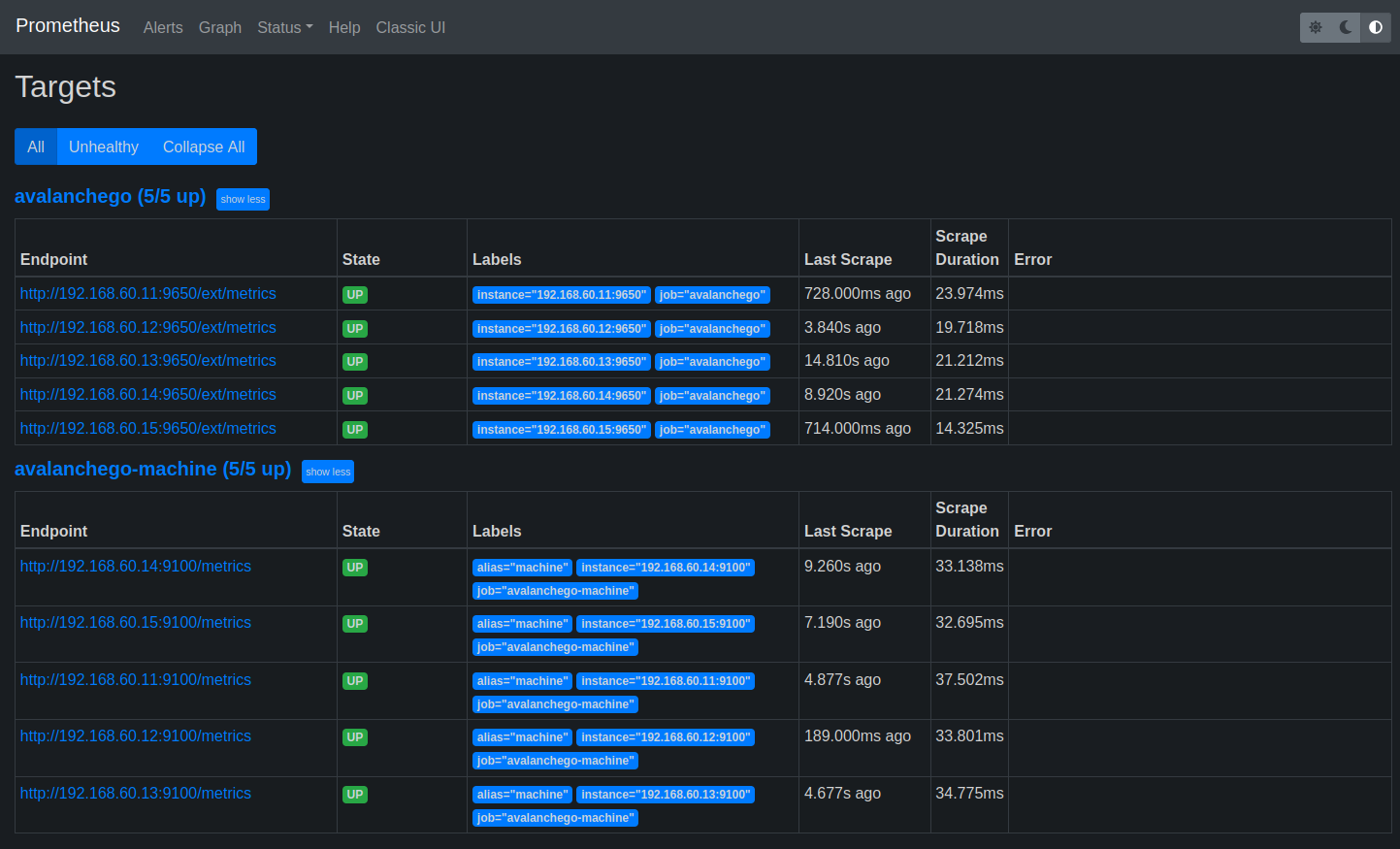Click the avalanchego-machine (5/5 up) heading
1400x849 pixels.
click(x=153, y=469)
